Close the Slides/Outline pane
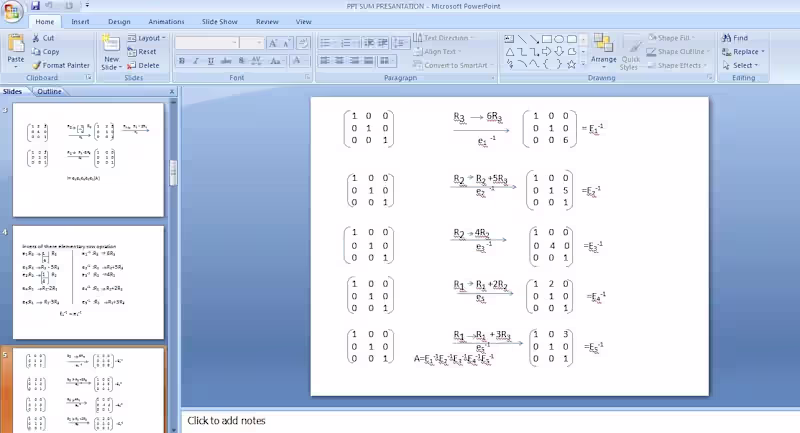800x433 pixels. (x=172, y=91)
